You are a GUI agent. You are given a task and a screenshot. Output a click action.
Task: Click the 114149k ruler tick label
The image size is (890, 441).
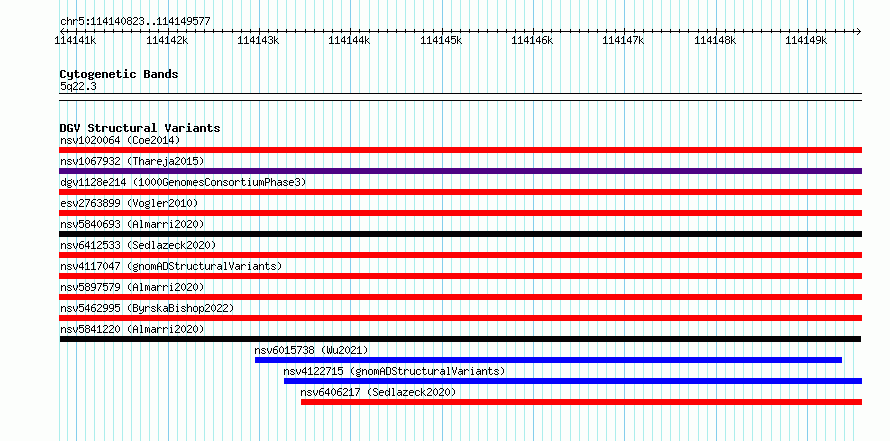click(807, 40)
